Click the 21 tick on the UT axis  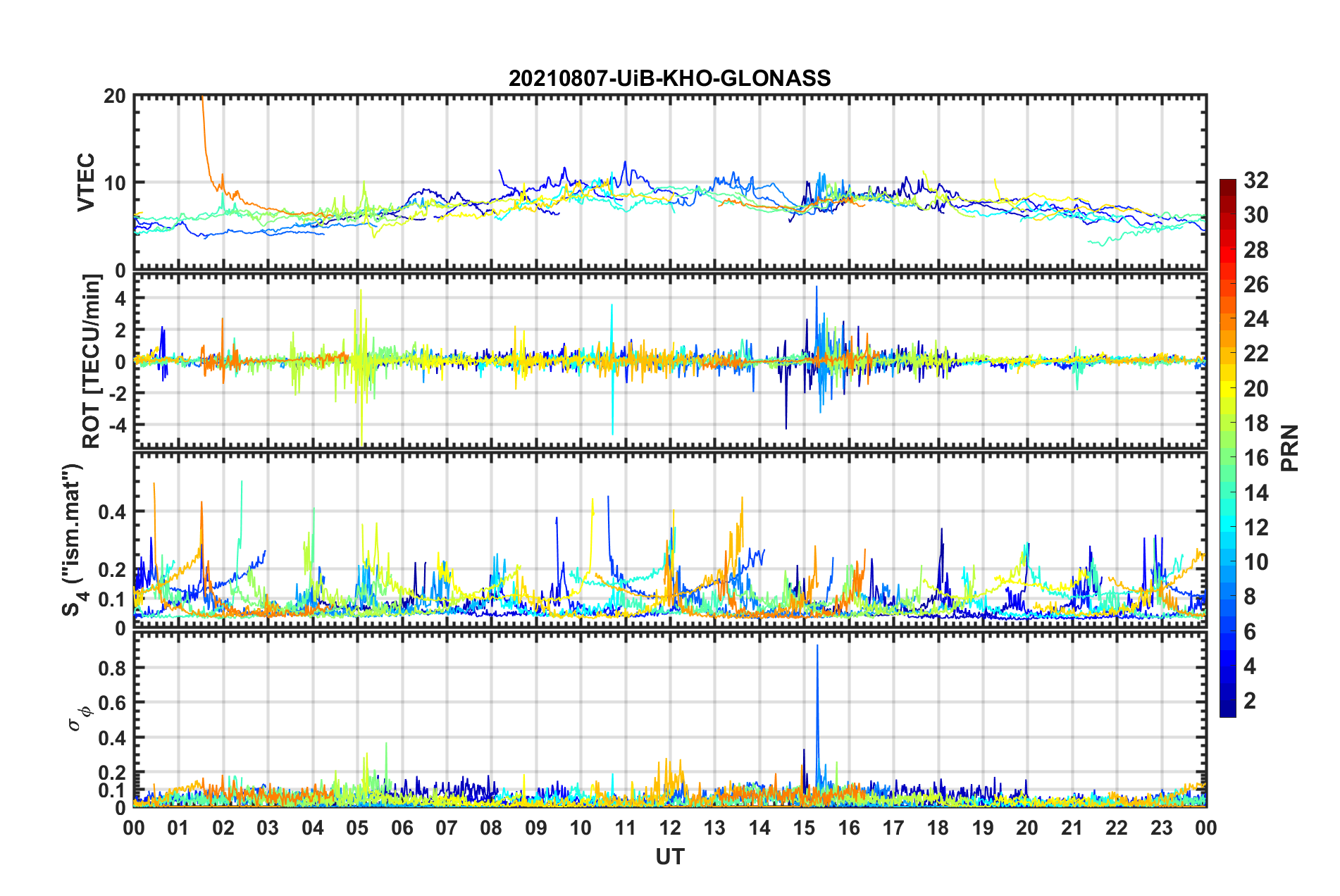coord(1072,828)
